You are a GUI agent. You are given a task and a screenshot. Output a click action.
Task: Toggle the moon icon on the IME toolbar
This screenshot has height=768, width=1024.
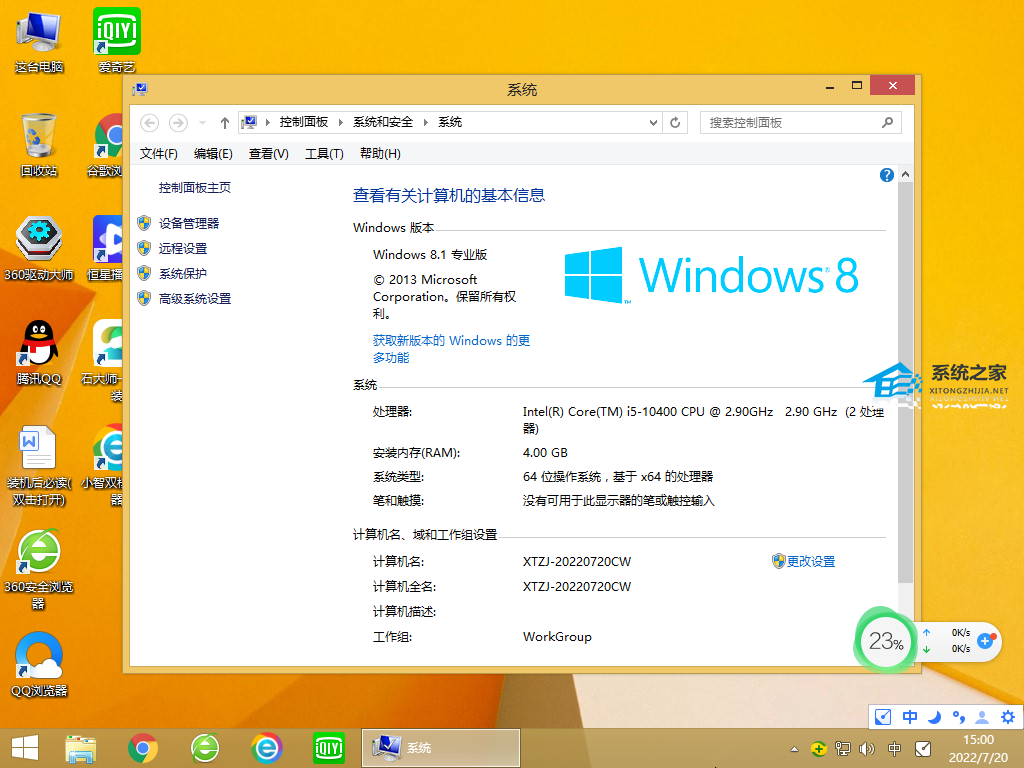click(x=934, y=717)
